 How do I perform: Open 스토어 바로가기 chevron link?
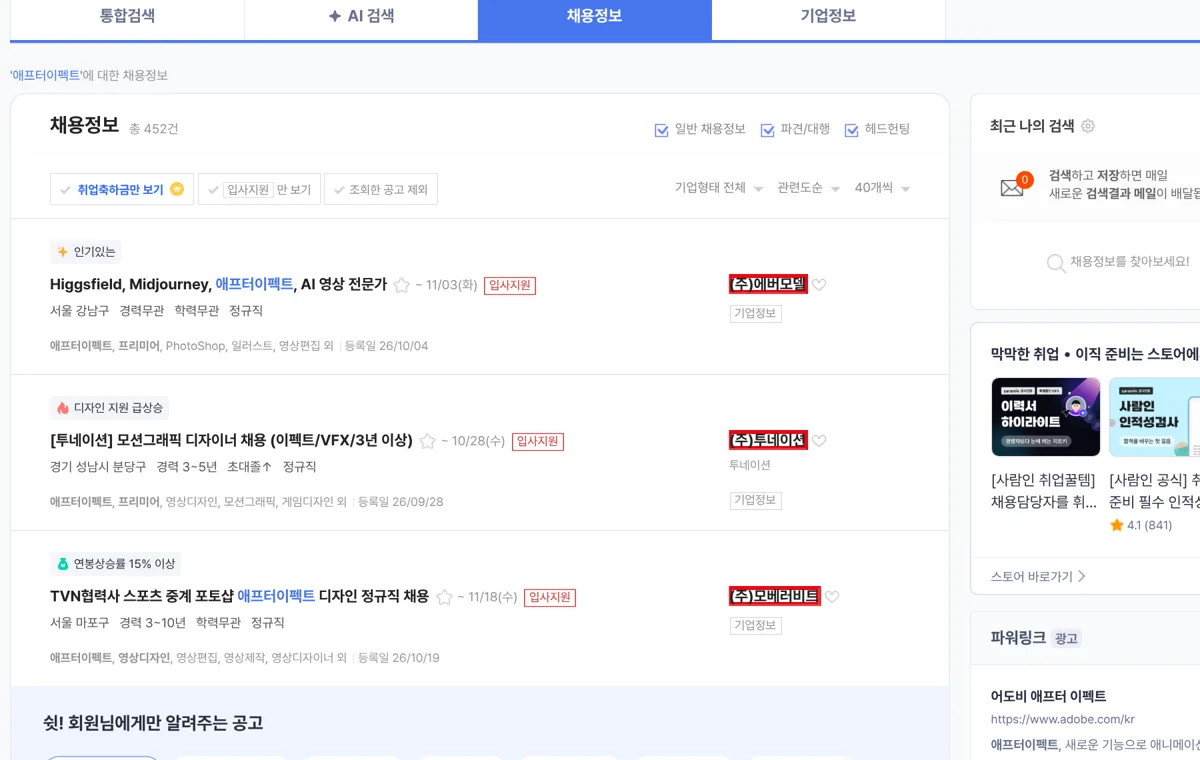1038,576
